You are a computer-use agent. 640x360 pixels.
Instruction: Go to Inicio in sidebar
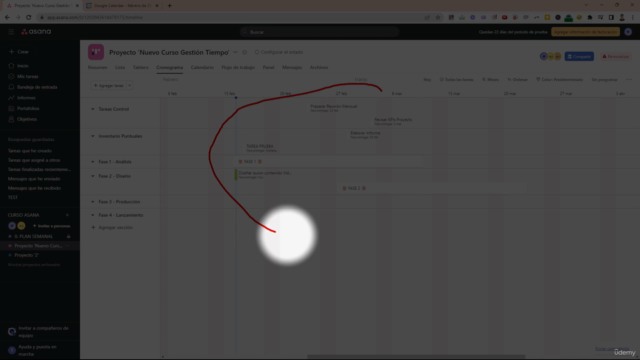pyautogui.click(x=19, y=66)
